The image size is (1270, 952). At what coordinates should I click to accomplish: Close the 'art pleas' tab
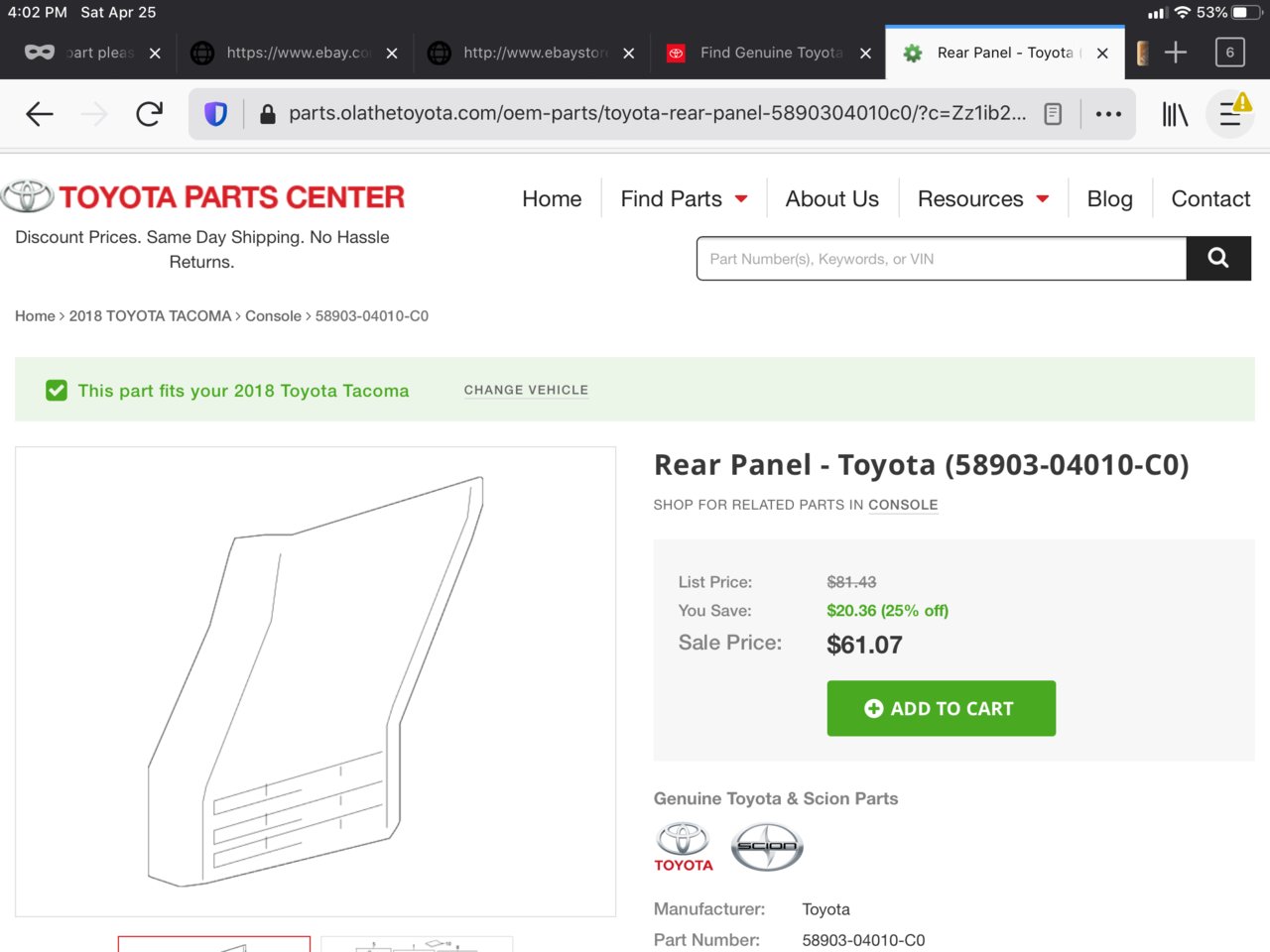pyautogui.click(x=155, y=54)
